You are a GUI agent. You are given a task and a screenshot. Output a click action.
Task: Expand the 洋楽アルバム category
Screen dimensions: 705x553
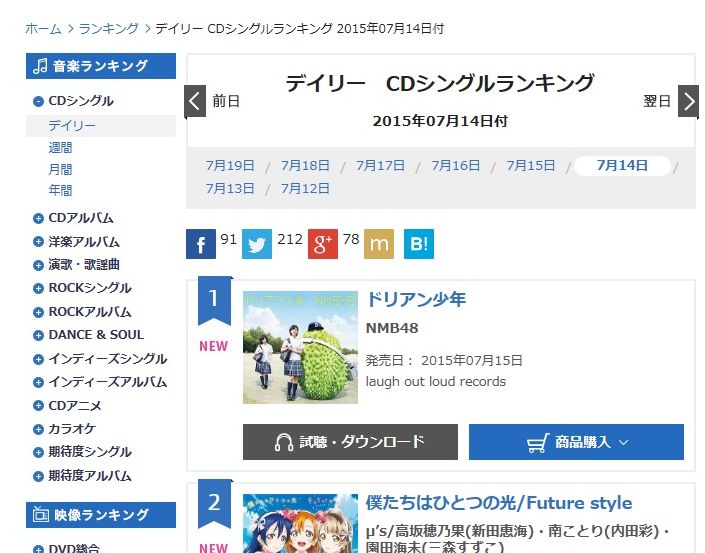coord(38,242)
